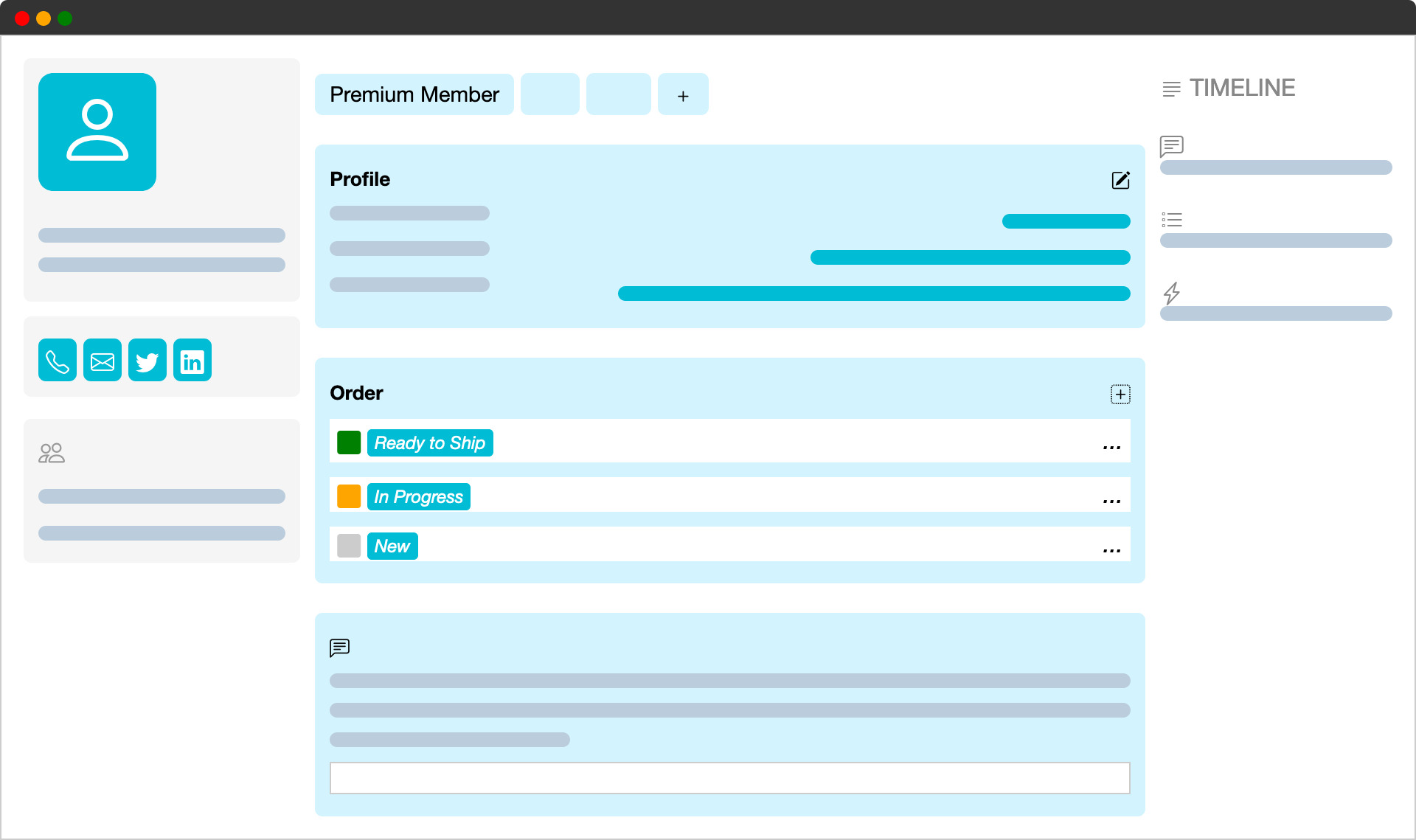The height and width of the screenshot is (840, 1416).
Task: Click the Ready to Ship label
Action: [x=430, y=443]
